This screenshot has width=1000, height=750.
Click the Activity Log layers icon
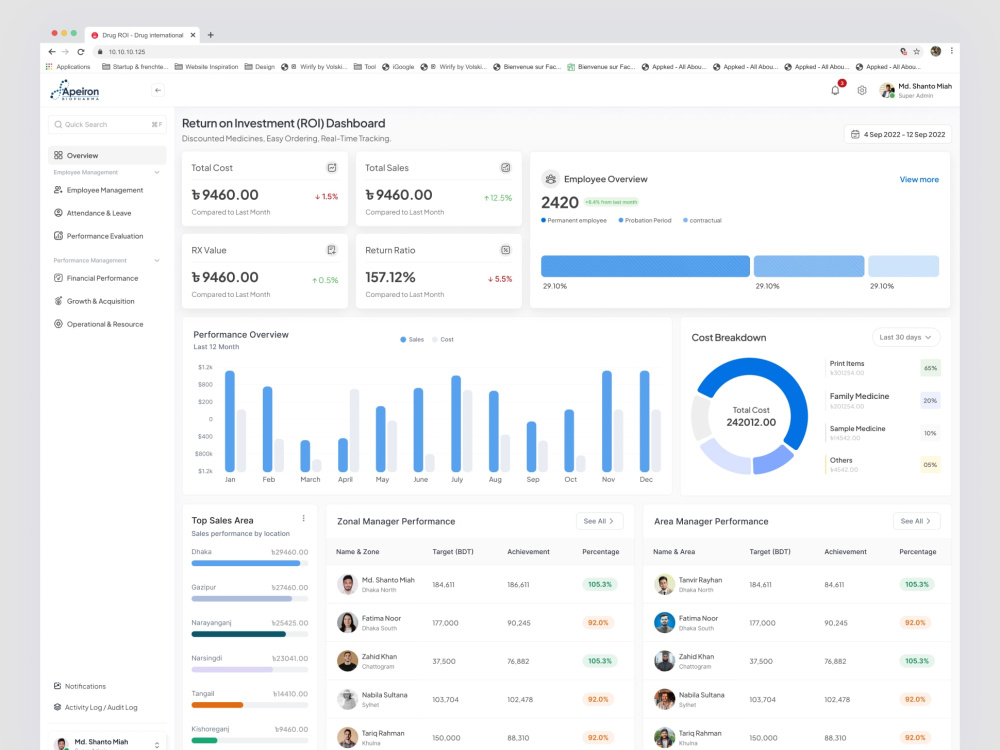57,707
